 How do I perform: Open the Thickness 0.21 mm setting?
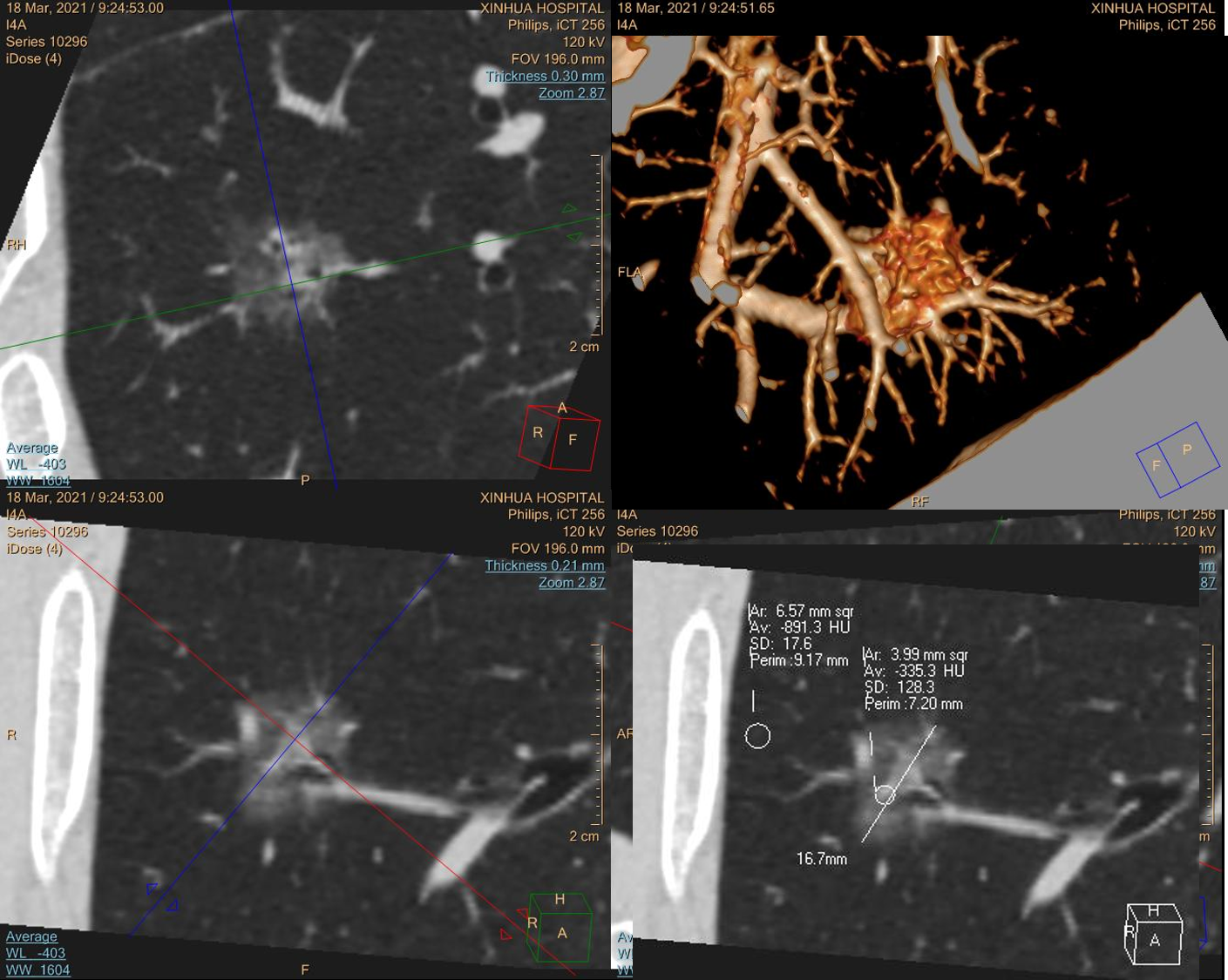pyautogui.click(x=545, y=566)
